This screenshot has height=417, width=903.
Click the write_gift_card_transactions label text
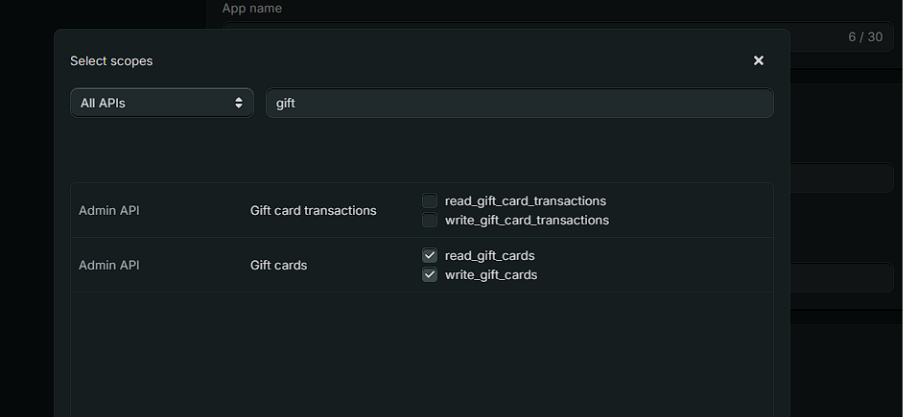click(526, 220)
